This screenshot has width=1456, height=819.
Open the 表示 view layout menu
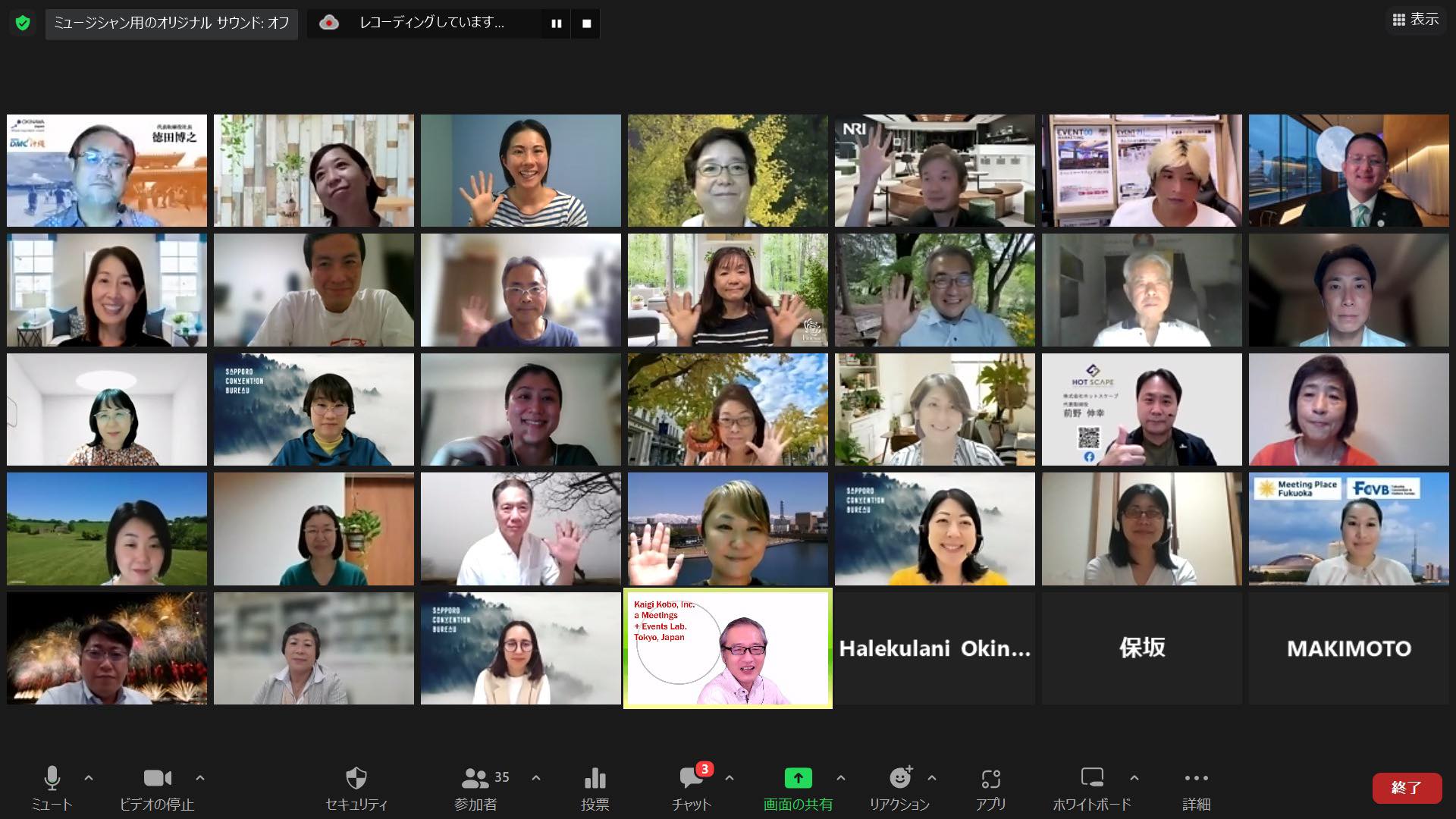tap(1415, 20)
